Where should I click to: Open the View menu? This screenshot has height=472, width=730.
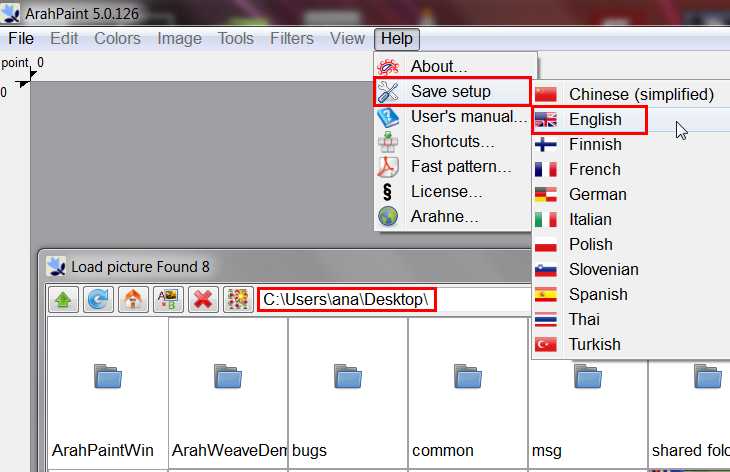(347, 39)
